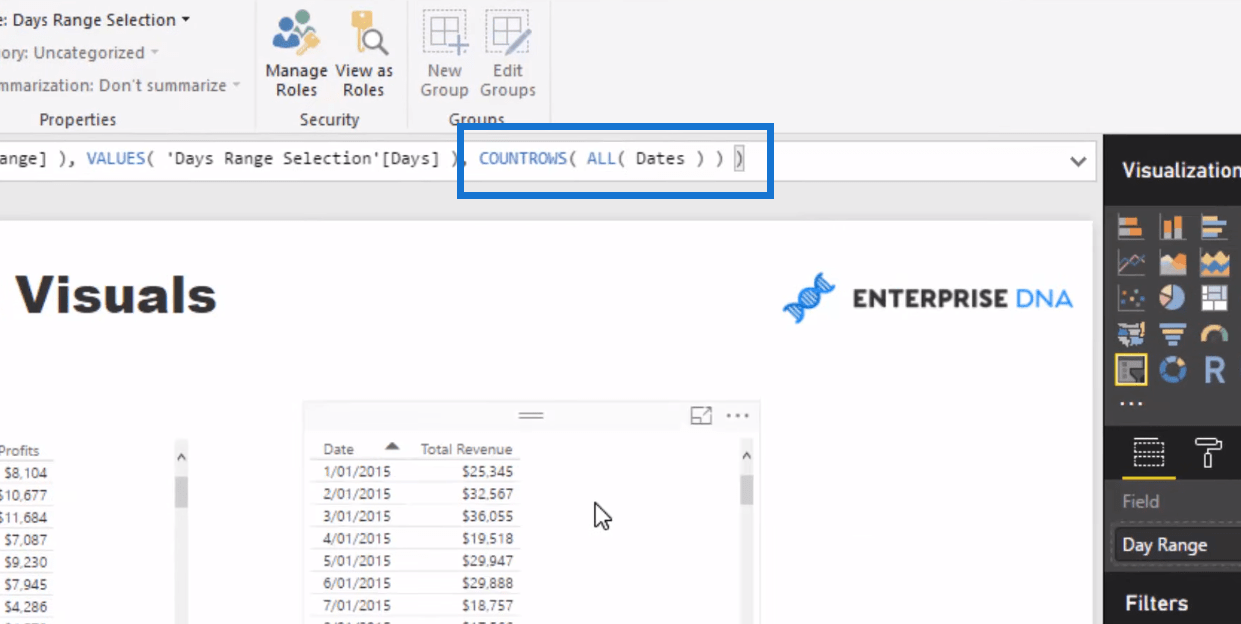Open Manage Roles in the Security group
This screenshot has height=624, width=1241.
click(296, 54)
